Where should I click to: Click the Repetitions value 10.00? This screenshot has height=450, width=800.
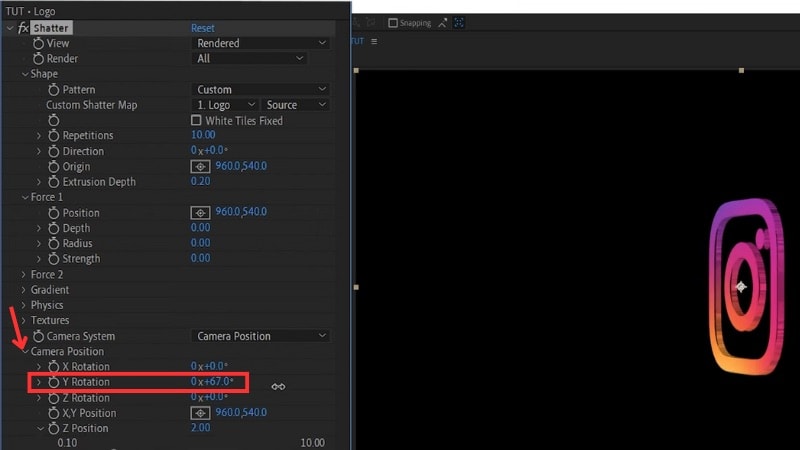pyautogui.click(x=203, y=135)
